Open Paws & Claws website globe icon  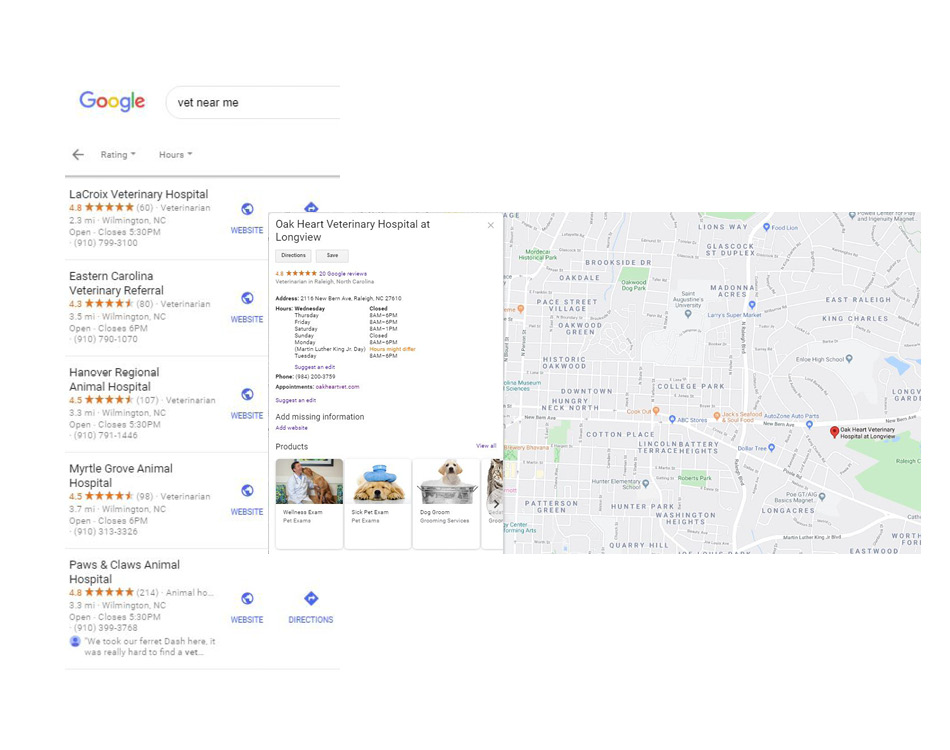pyautogui.click(x=247, y=599)
